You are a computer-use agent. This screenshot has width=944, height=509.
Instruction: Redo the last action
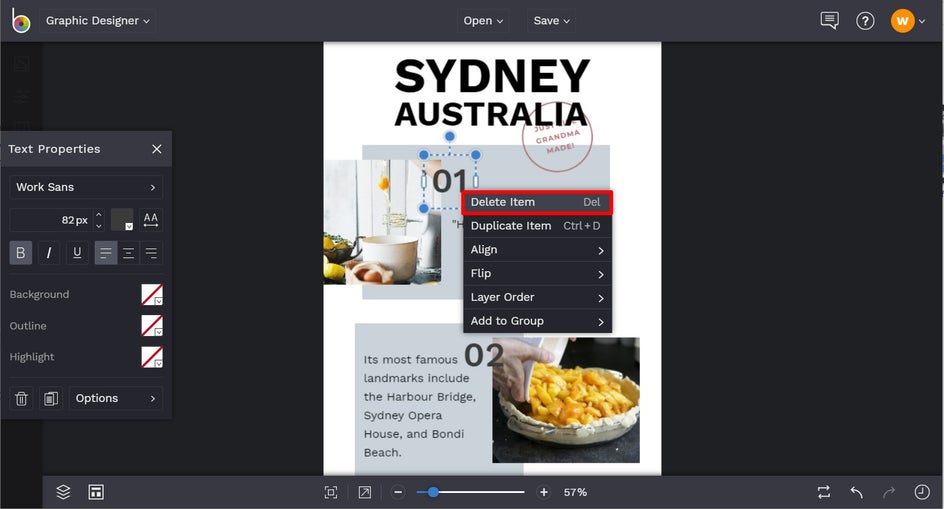pos(889,492)
